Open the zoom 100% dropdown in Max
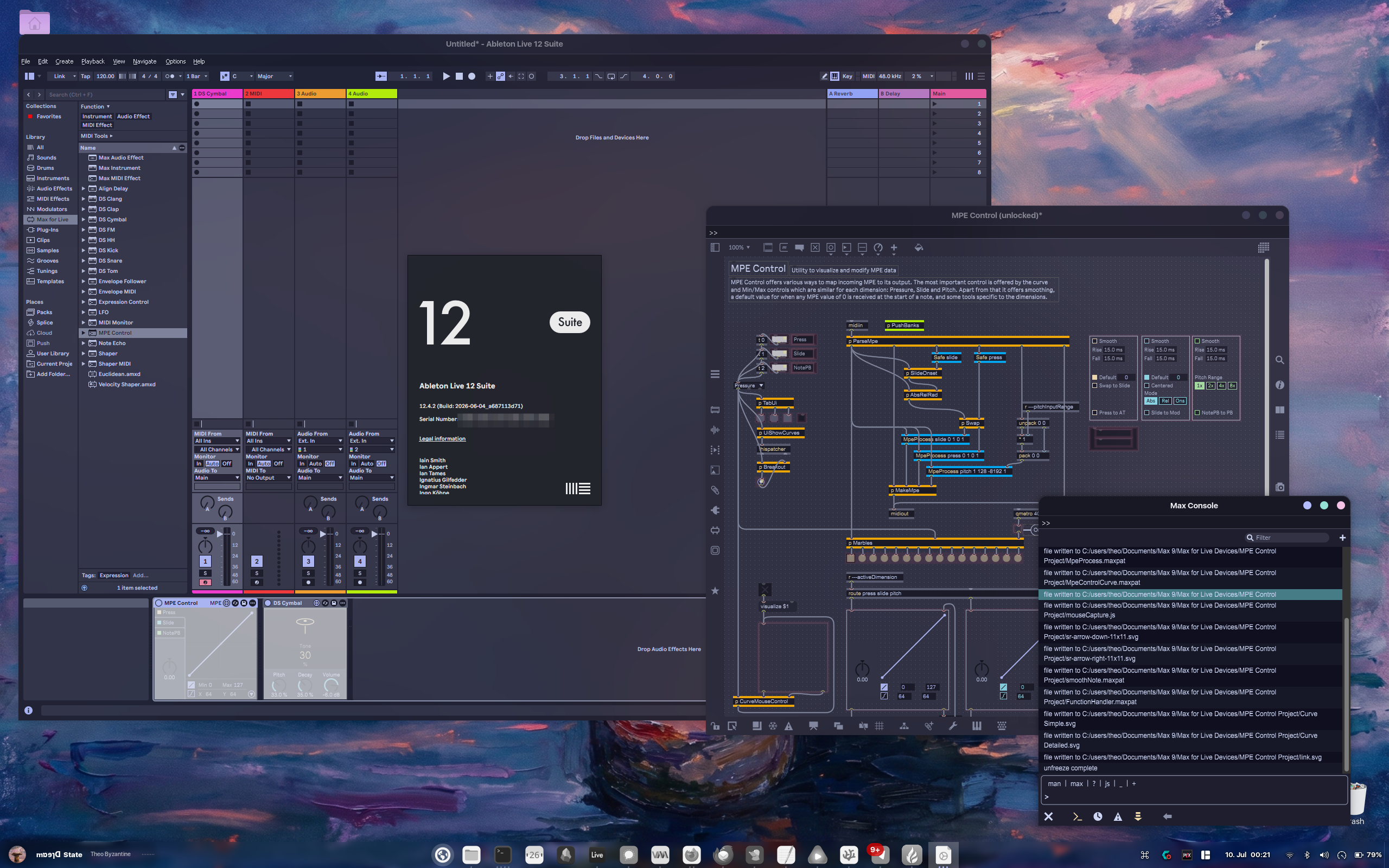This screenshot has width=1389, height=868. pyautogui.click(x=740, y=247)
